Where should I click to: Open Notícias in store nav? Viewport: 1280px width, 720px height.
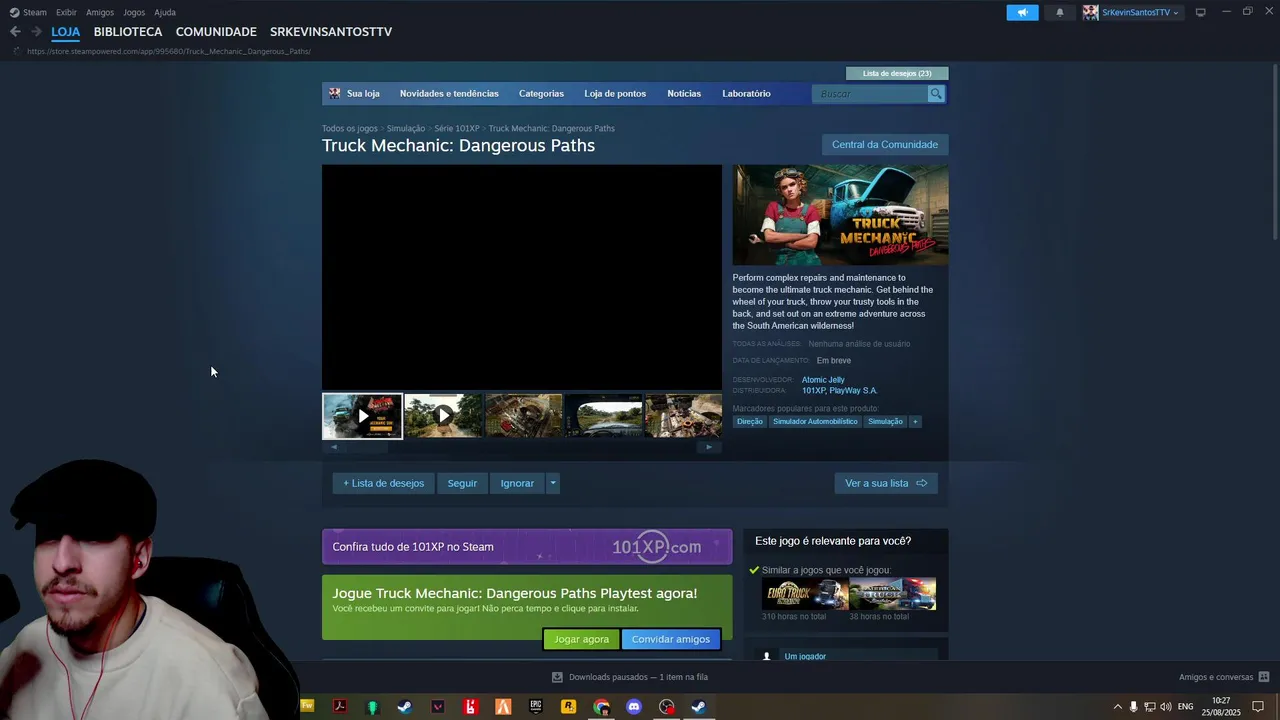(684, 94)
